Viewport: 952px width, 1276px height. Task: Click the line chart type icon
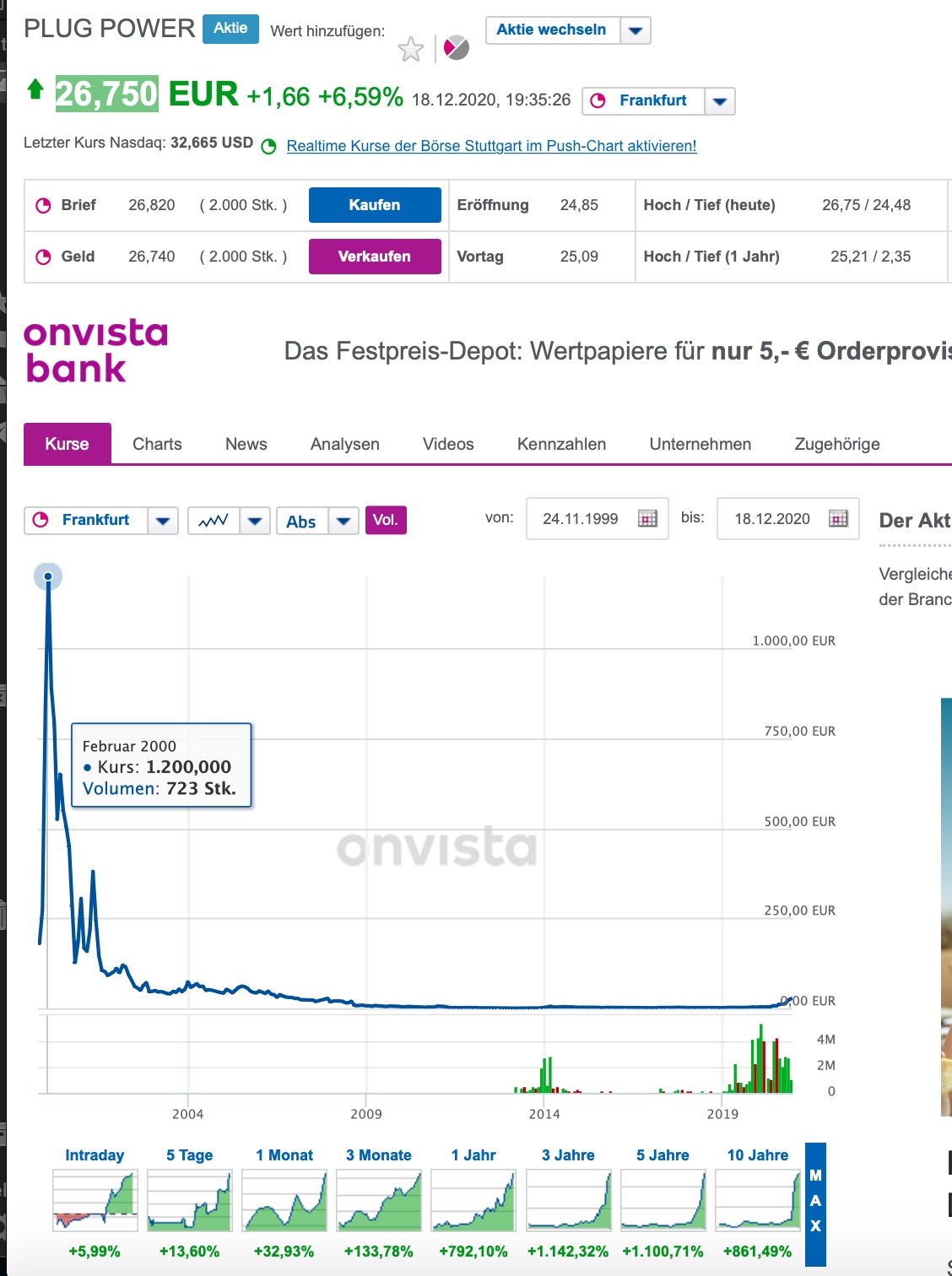click(x=214, y=521)
